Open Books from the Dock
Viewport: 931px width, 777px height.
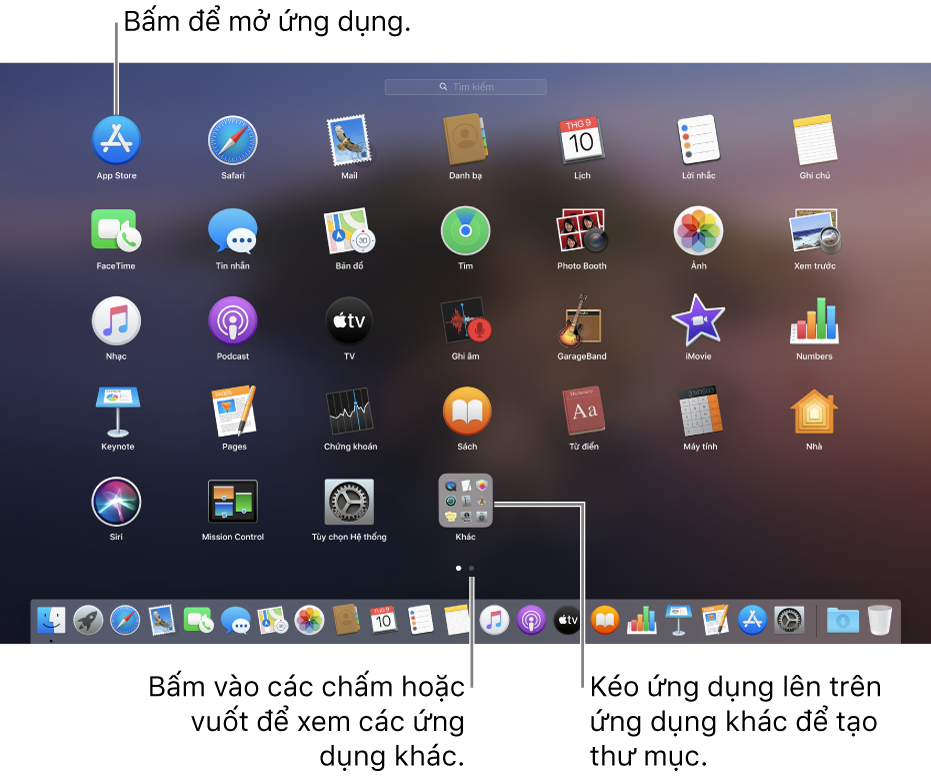(604, 620)
